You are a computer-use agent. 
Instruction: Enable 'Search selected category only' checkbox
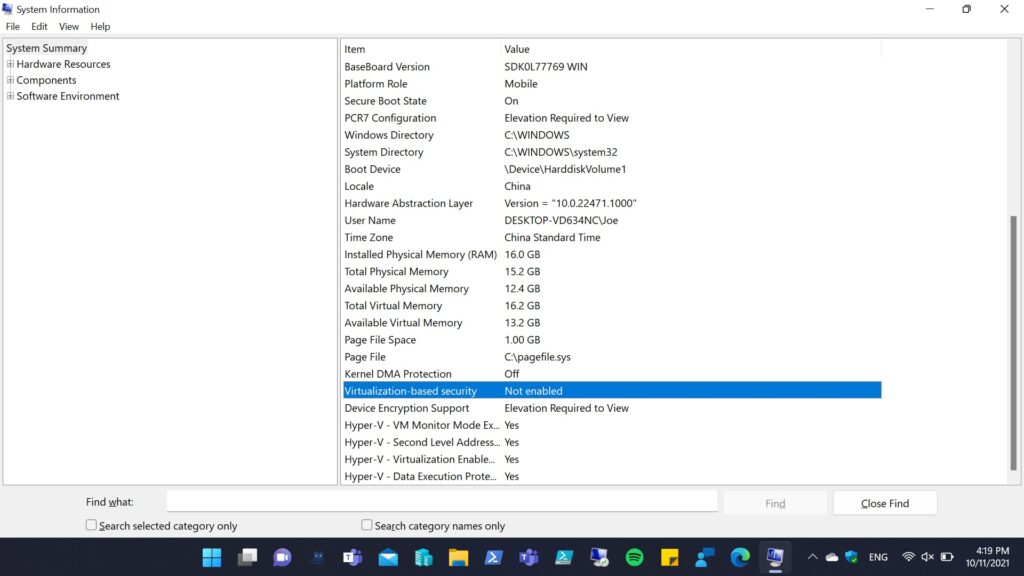tap(92, 525)
